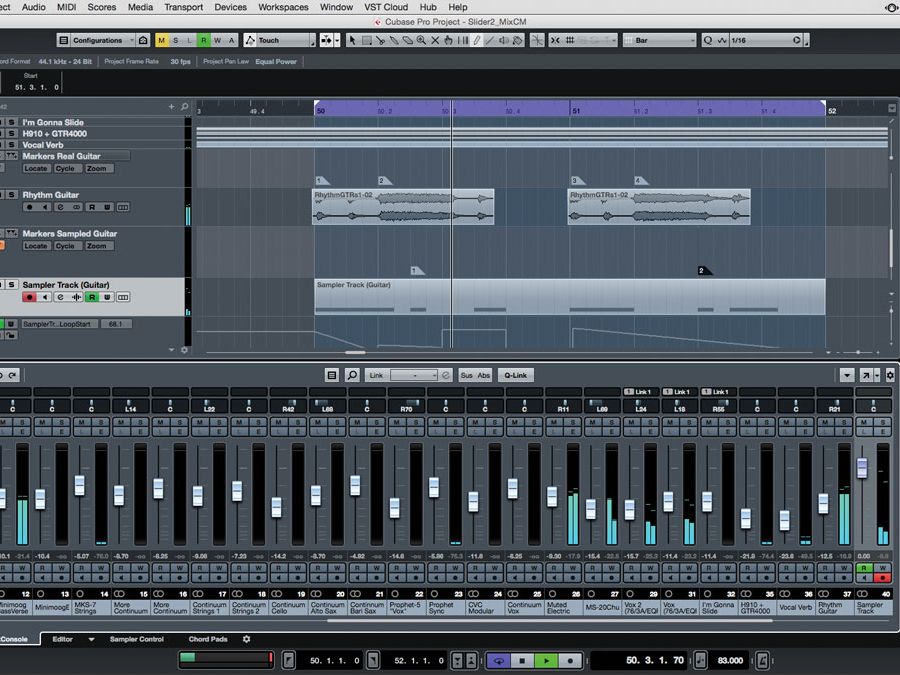Open the Touch automation mode dropdown
The height and width of the screenshot is (675, 900).
[280, 40]
